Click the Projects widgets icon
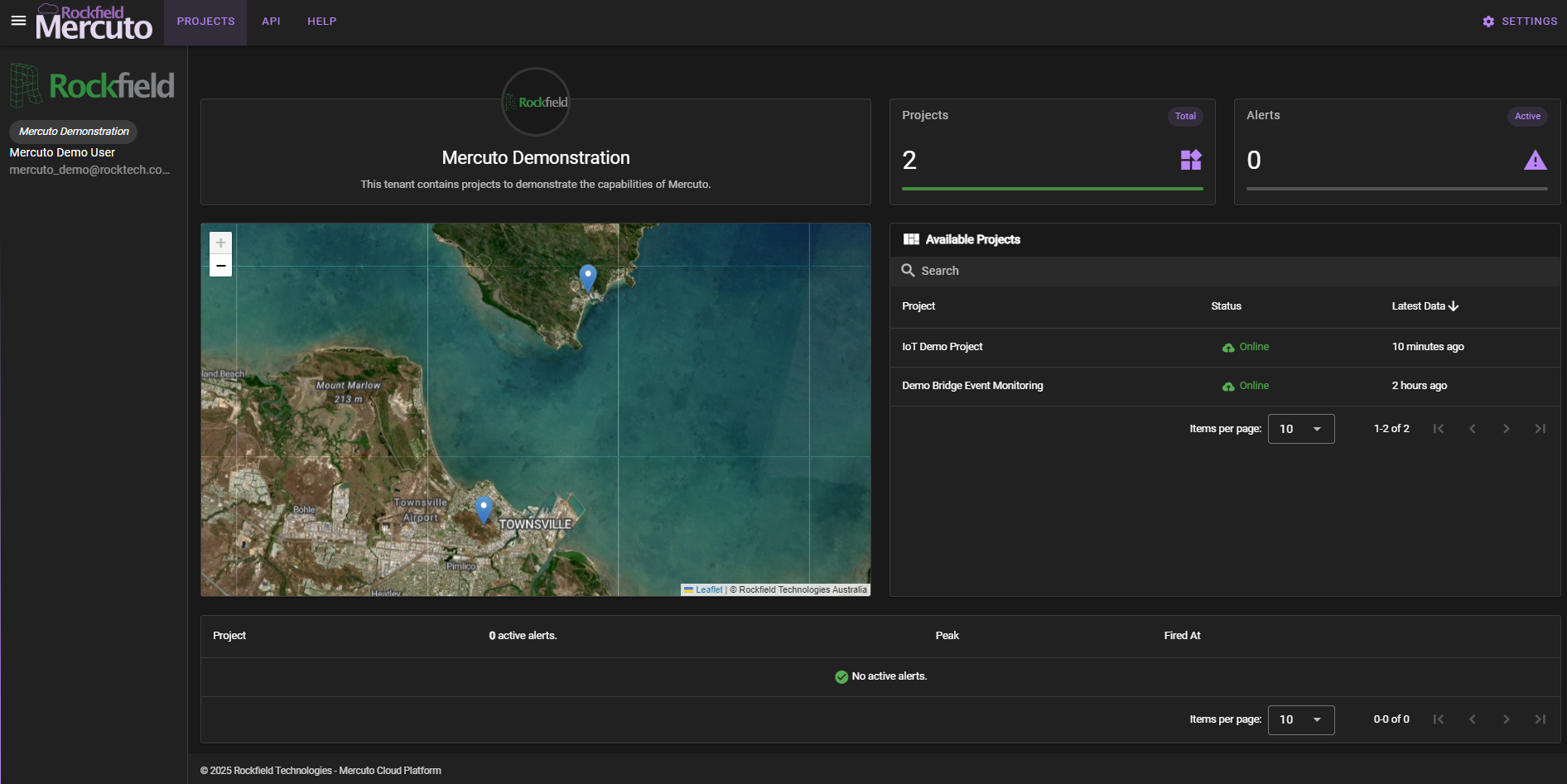 (1191, 160)
